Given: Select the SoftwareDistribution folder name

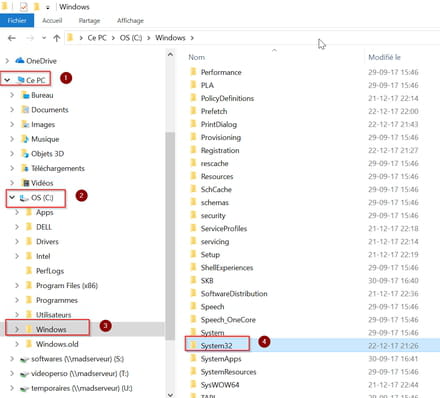Looking at the screenshot, I should [x=234, y=294].
